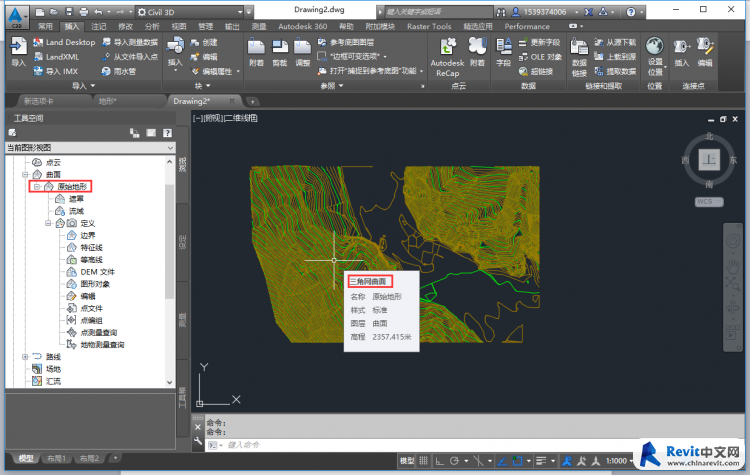Click the 二维线框 visual style viewport control
750x475 pixels.
[241, 118]
